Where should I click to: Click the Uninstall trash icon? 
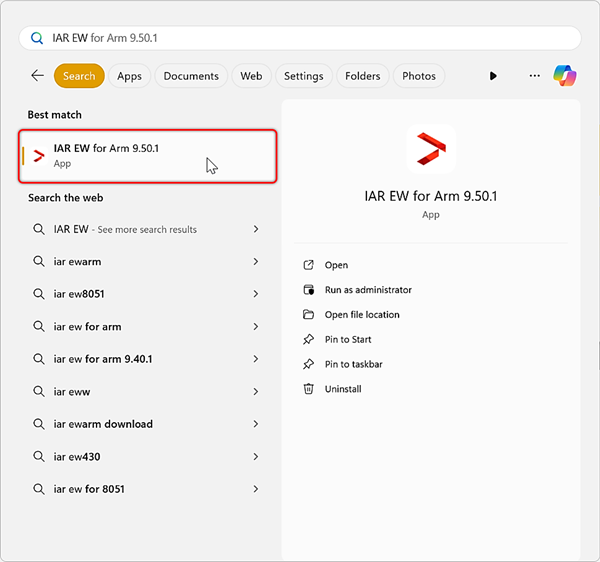309,389
